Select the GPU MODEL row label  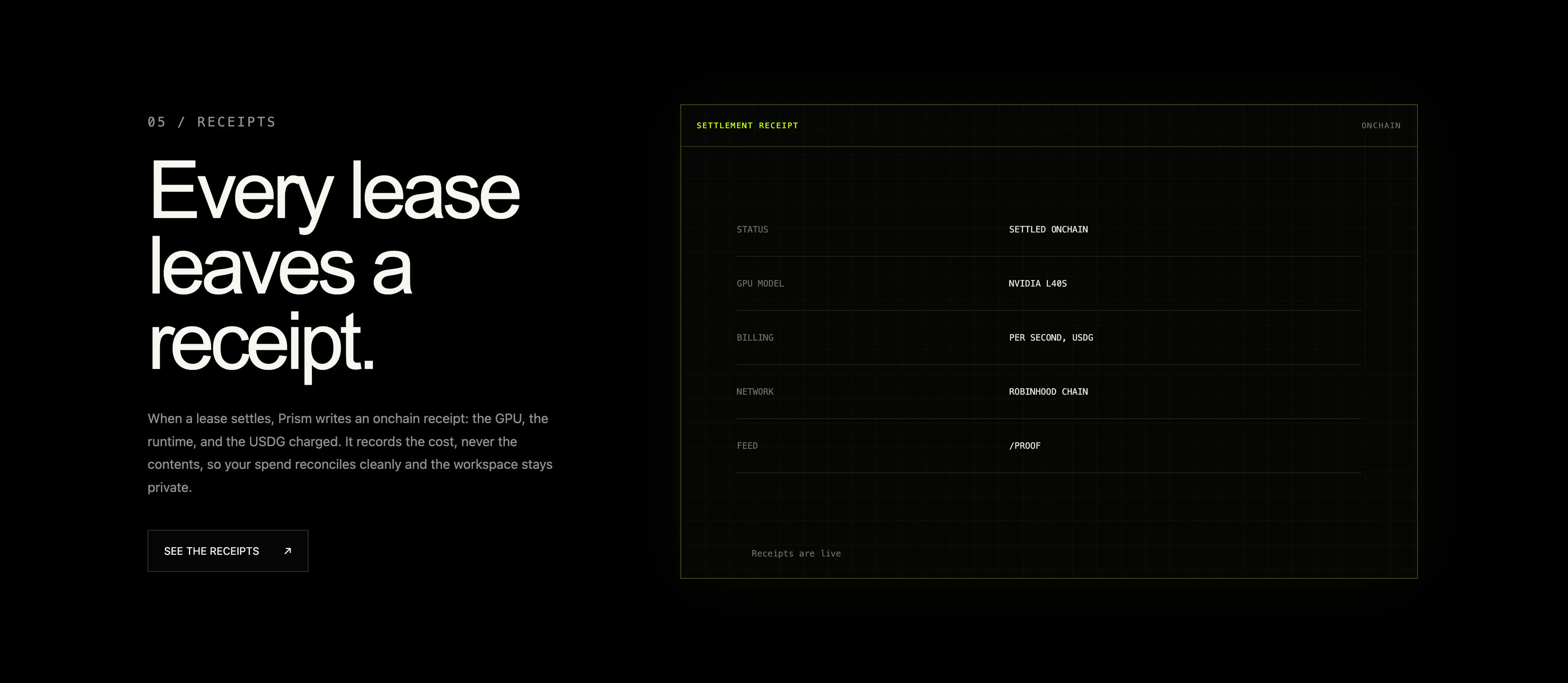pos(760,283)
